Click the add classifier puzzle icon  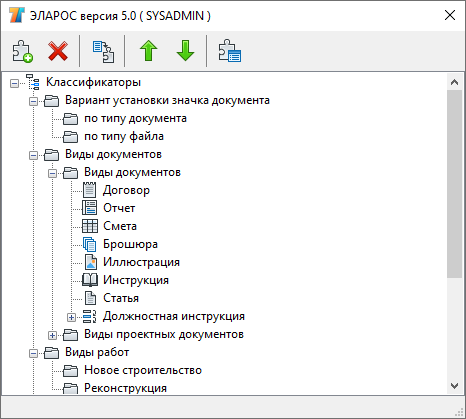point(22,51)
